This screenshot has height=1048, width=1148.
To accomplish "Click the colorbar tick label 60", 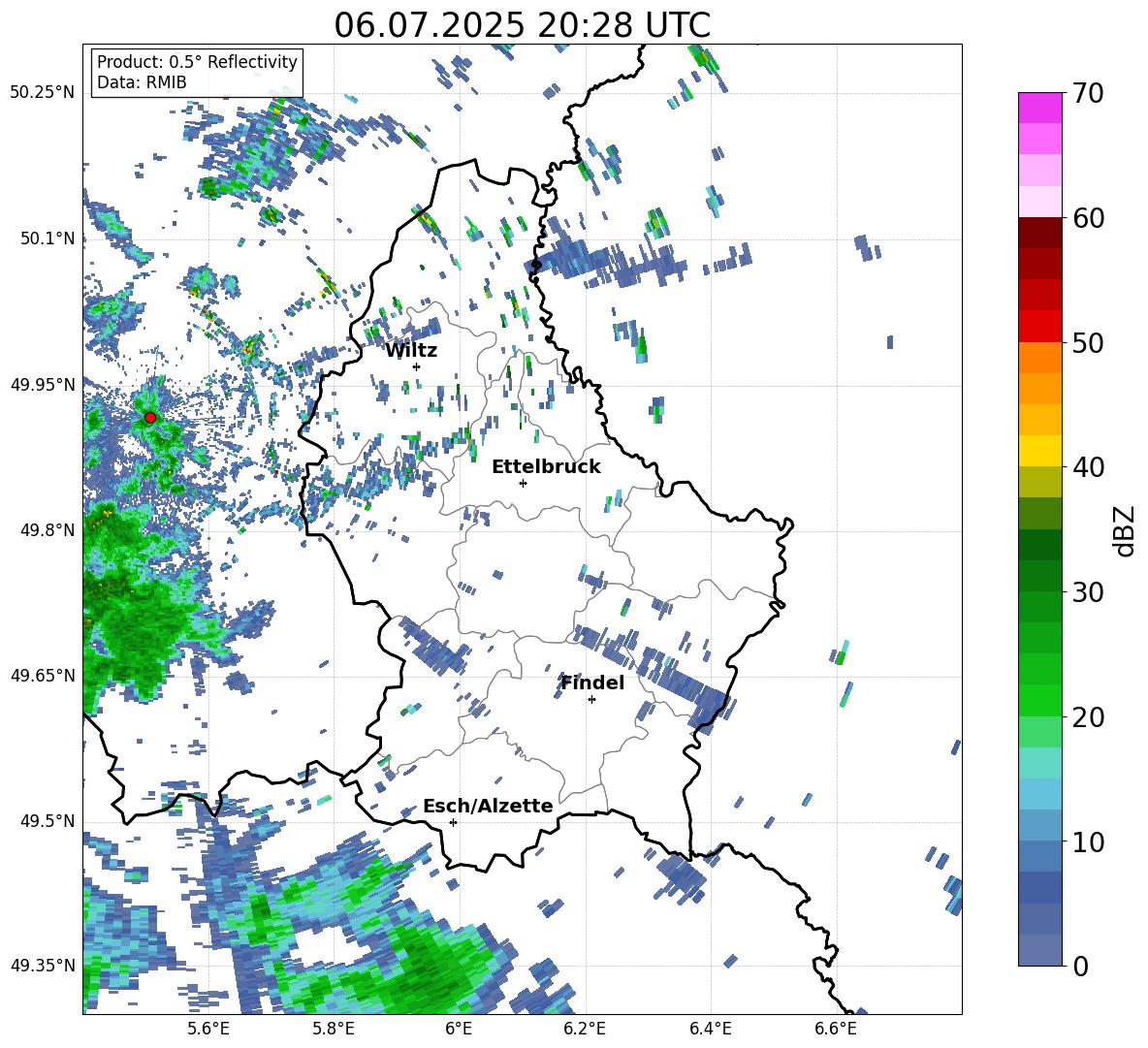I will (x=1088, y=218).
